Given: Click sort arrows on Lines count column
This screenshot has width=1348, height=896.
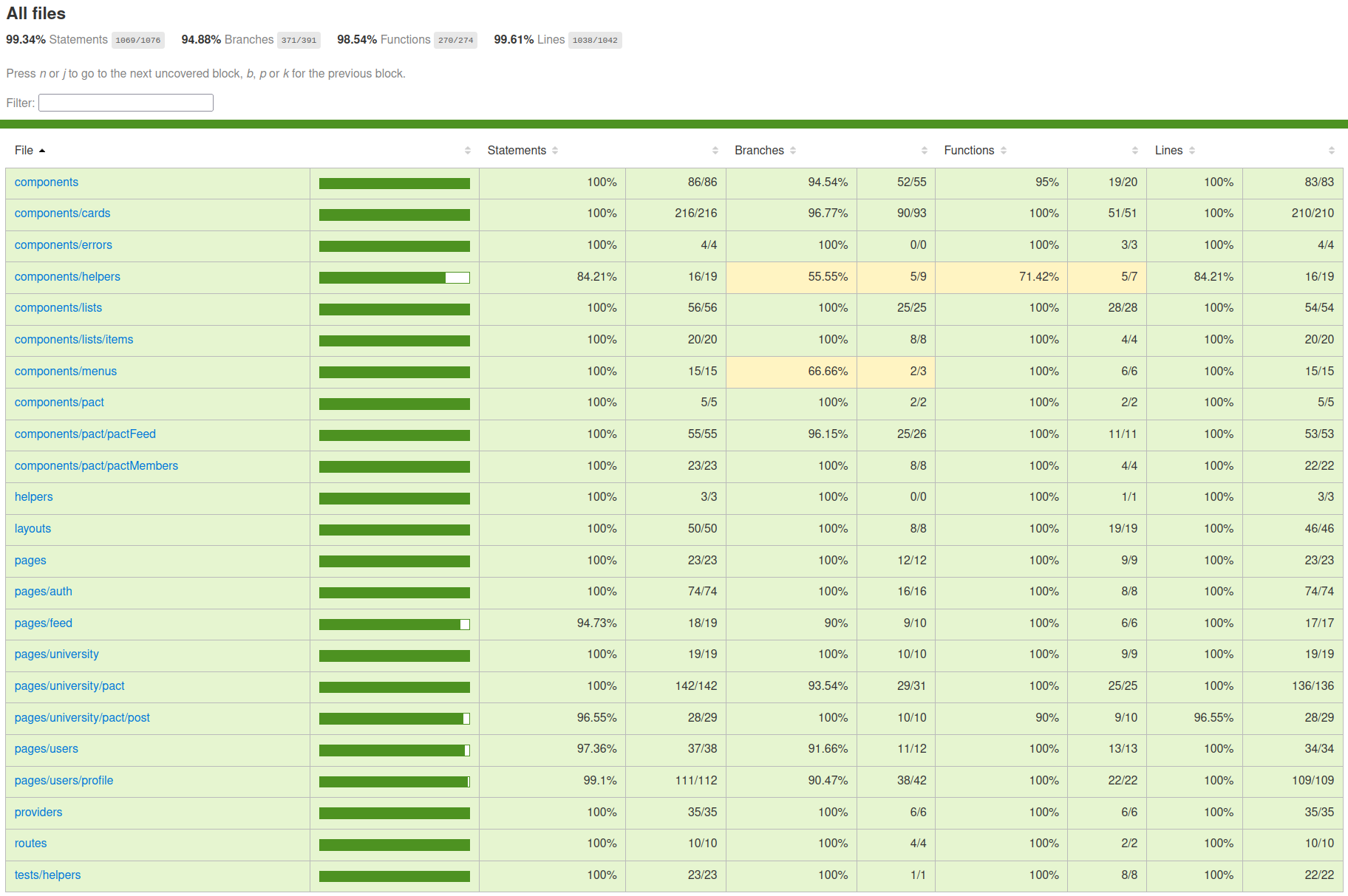Looking at the screenshot, I should click(x=1331, y=150).
